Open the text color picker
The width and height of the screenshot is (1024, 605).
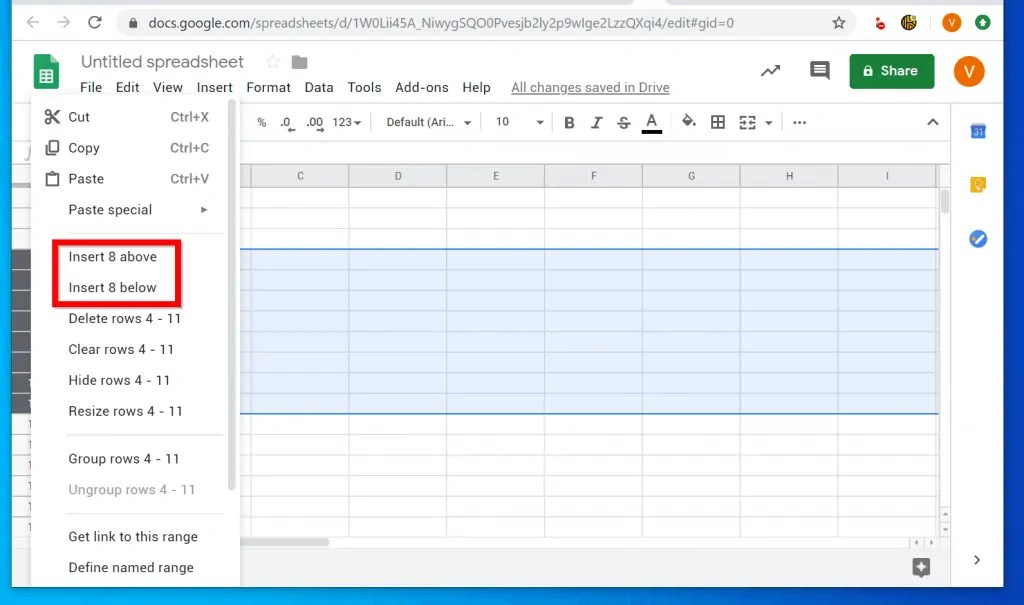pos(651,121)
